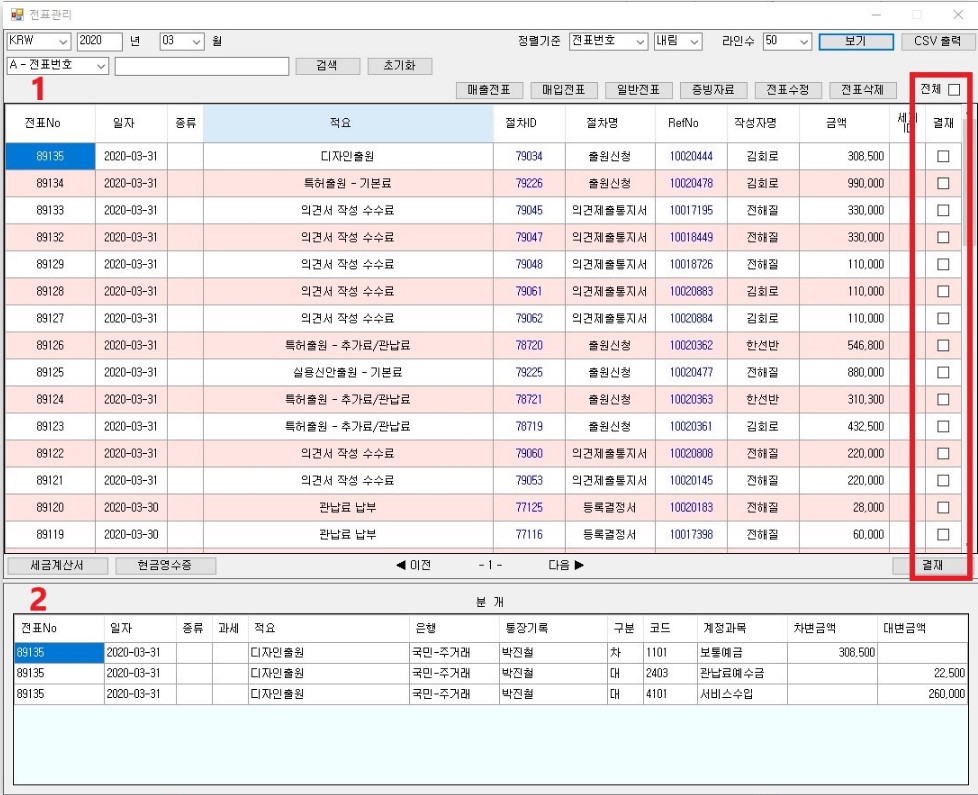This screenshot has width=978, height=795.
Task: Reset the search with the 초기화 button
Action: tap(400, 65)
